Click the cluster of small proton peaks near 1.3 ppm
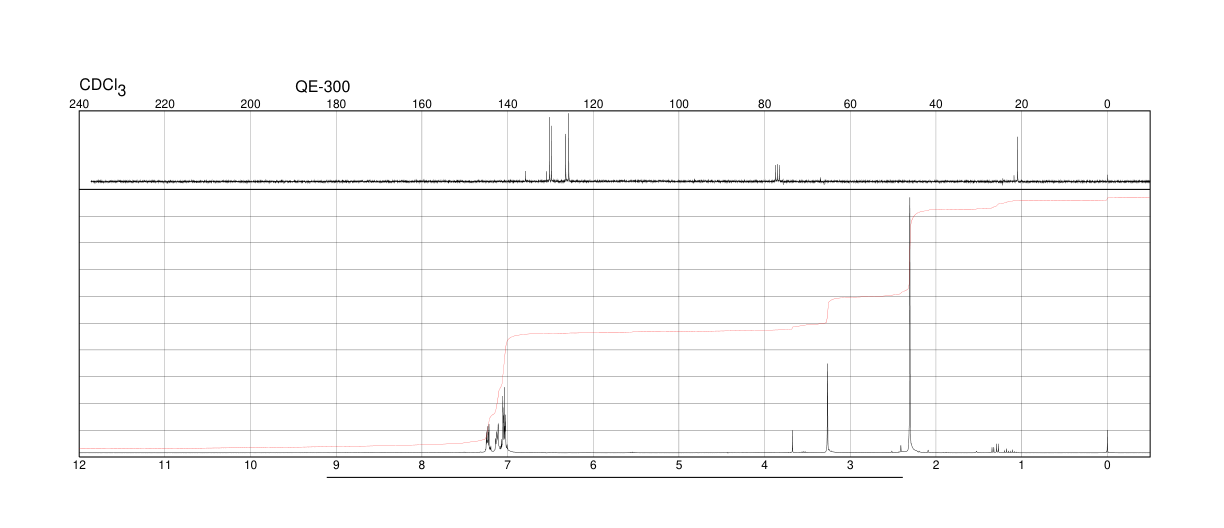The width and height of the screenshot is (1224, 528). (1001, 448)
